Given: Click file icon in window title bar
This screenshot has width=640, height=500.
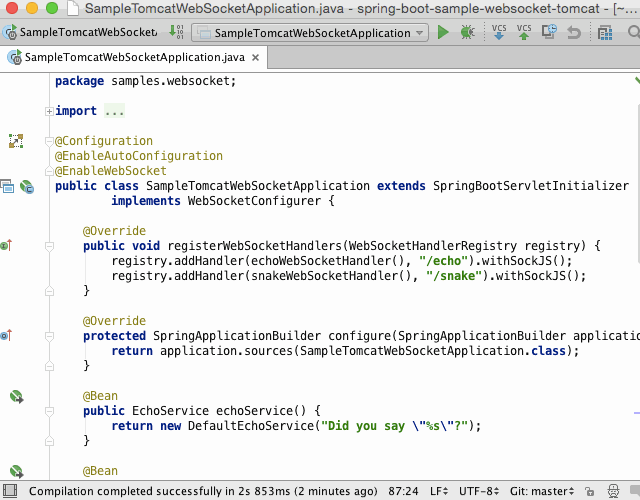Looking at the screenshot, I should point(73,8).
